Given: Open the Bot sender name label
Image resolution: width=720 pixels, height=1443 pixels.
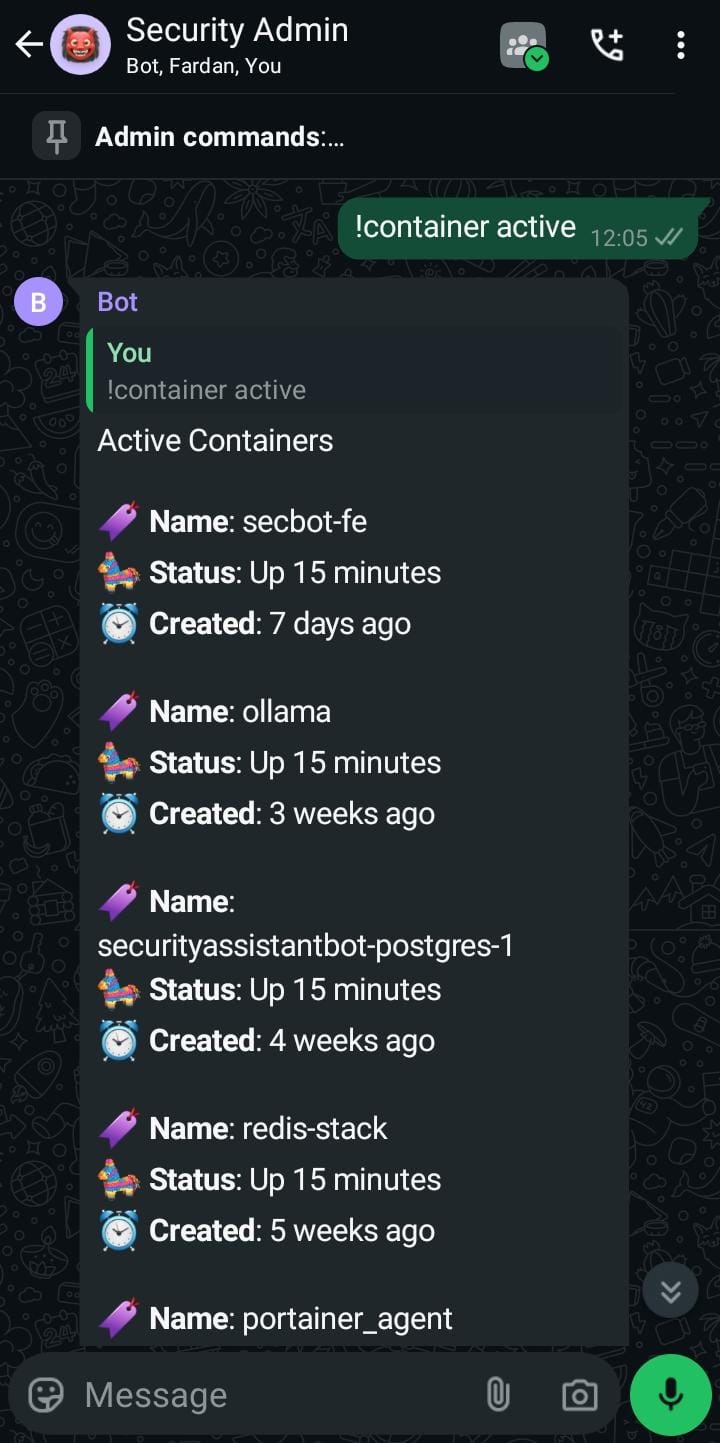Looking at the screenshot, I should pos(118,302).
